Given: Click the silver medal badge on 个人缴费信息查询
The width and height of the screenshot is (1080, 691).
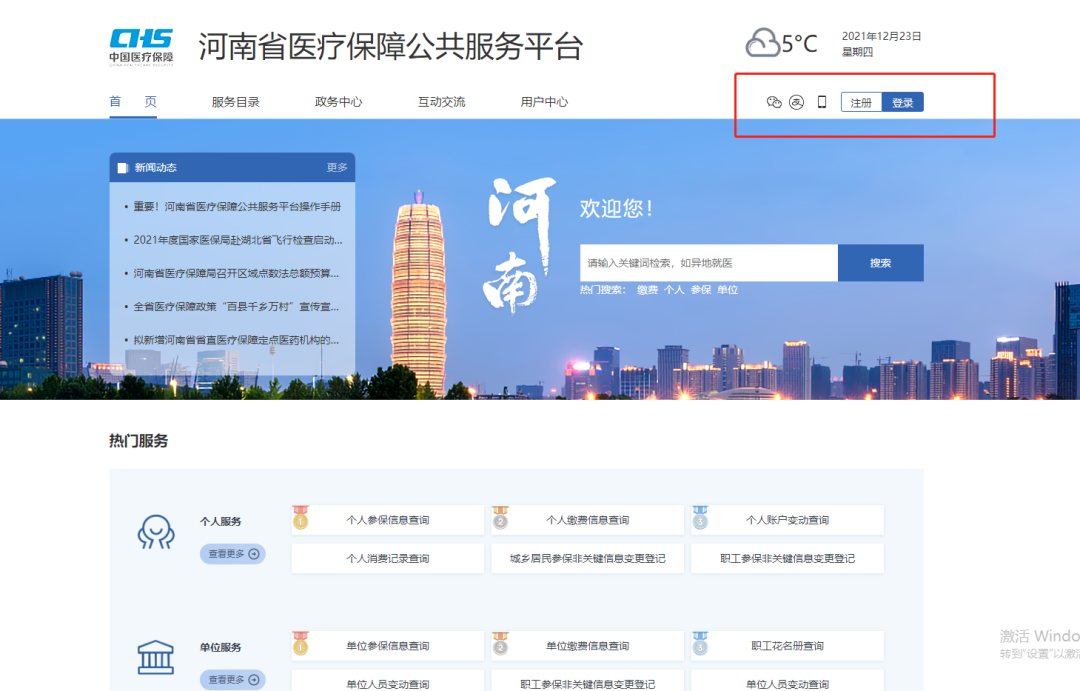Looking at the screenshot, I should click(x=502, y=519).
